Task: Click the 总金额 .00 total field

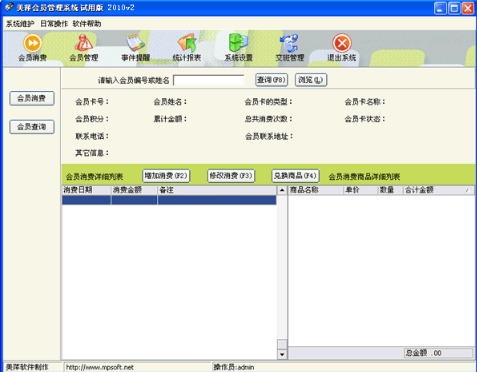Action: (x=439, y=353)
